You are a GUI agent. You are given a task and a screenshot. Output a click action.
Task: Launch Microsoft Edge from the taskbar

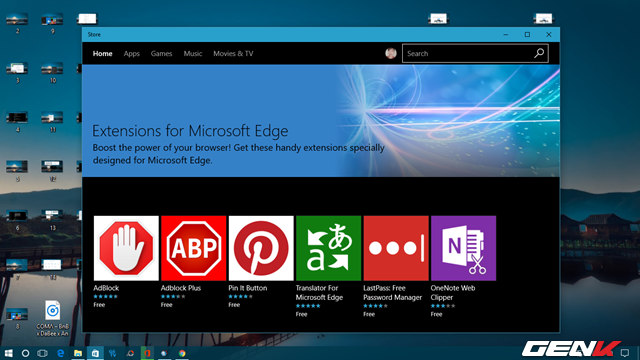[x=60, y=353]
